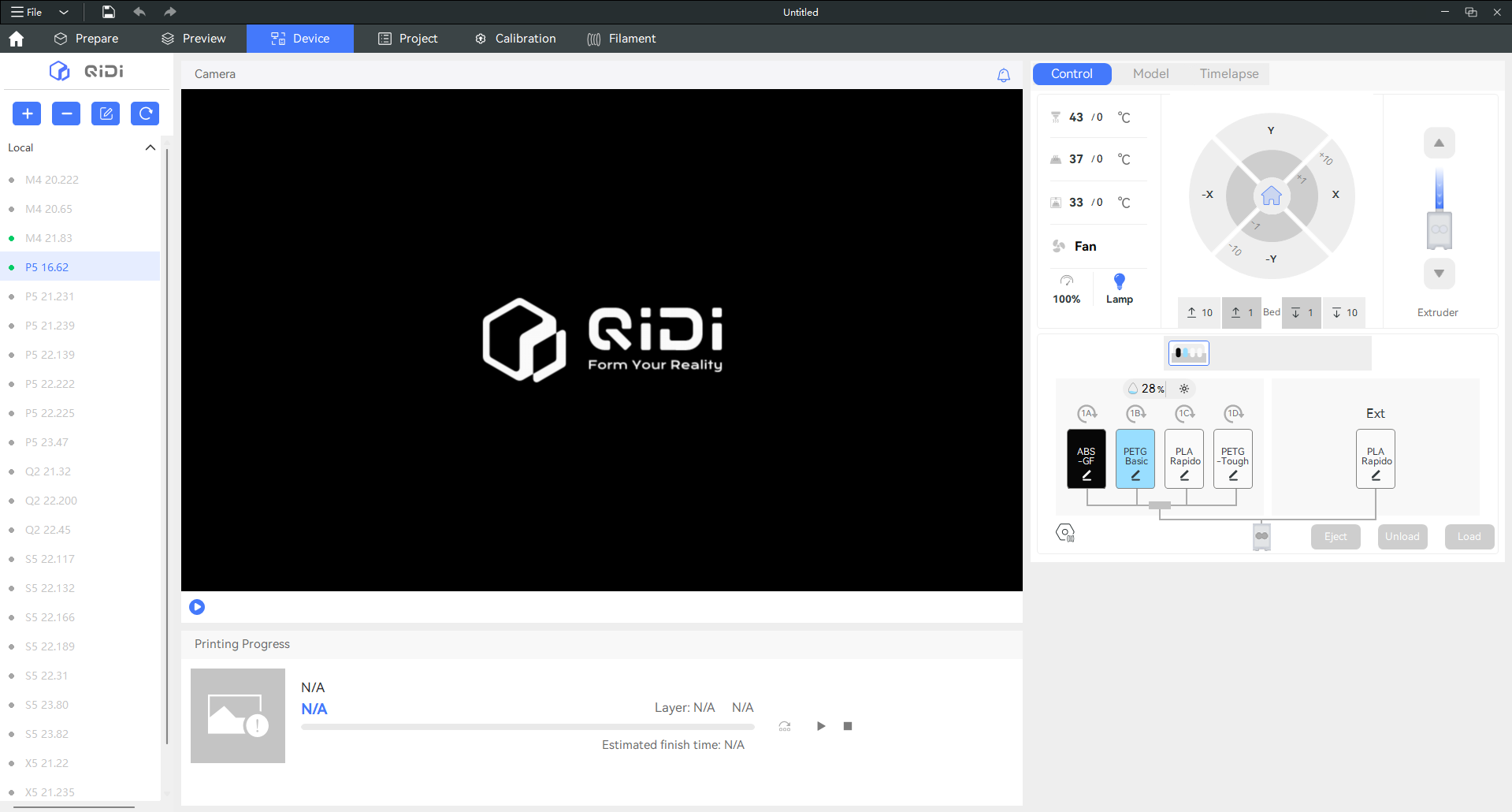The image size is (1512, 812).
Task: Click the slot 1B reload icon
Action: click(1136, 413)
